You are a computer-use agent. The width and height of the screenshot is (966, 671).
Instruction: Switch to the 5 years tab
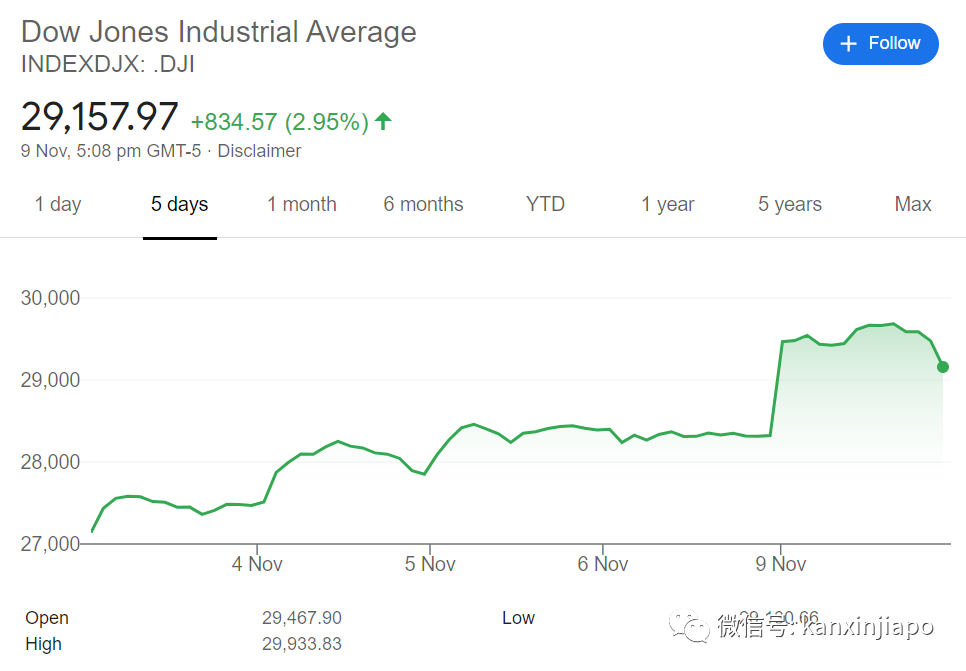(x=790, y=204)
